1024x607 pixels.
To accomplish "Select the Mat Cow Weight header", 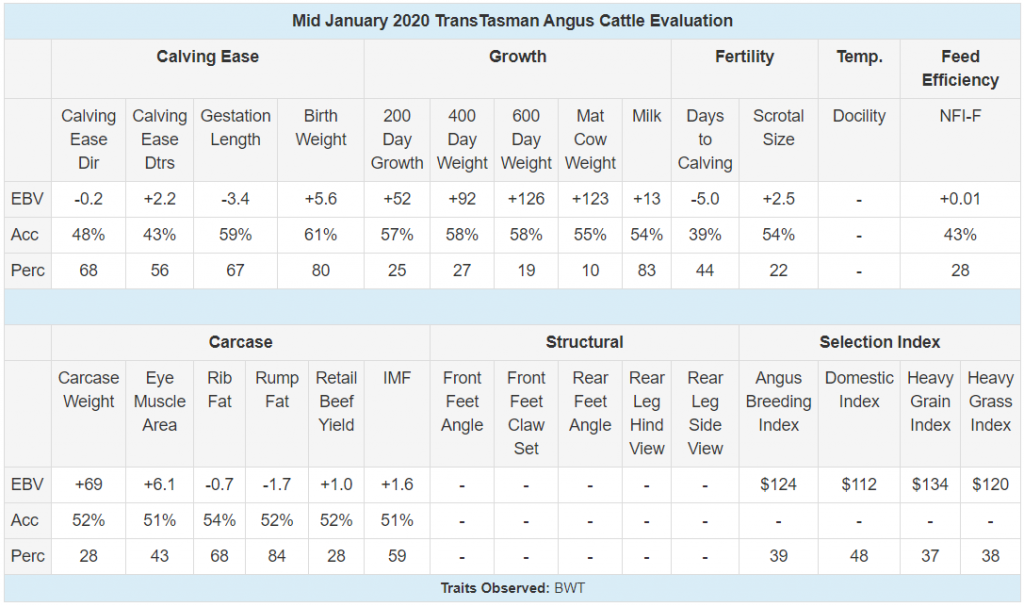I will pos(590,139).
